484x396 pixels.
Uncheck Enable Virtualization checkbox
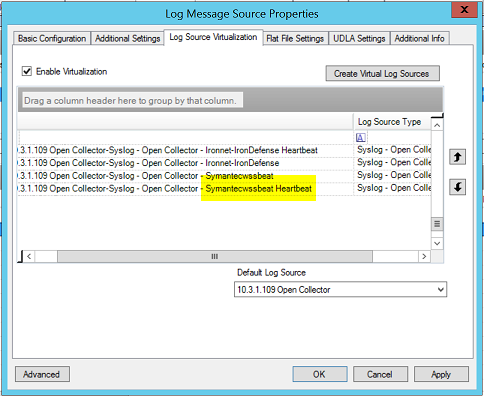click(x=27, y=71)
